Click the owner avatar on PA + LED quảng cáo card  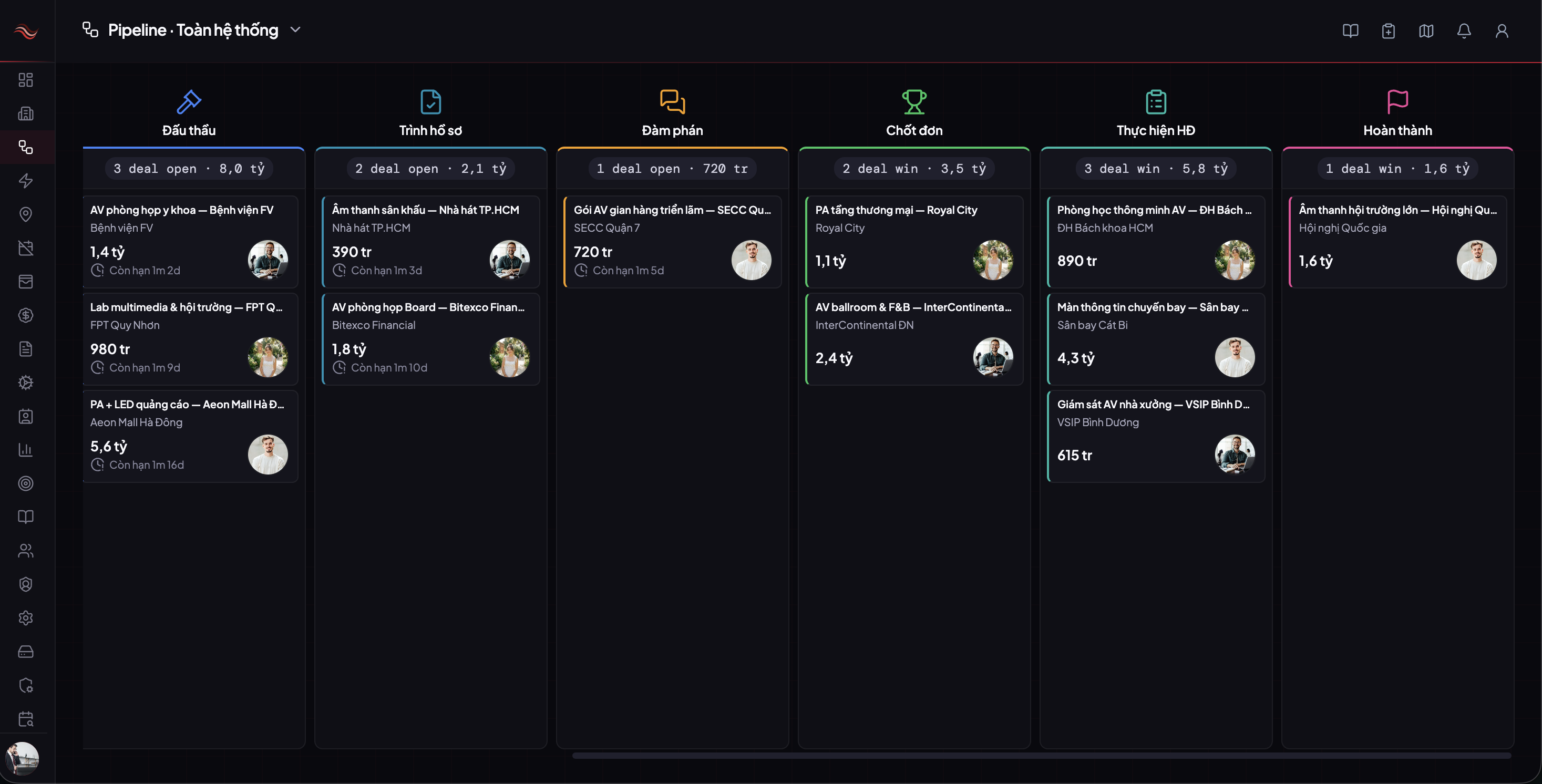[x=268, y=454]
